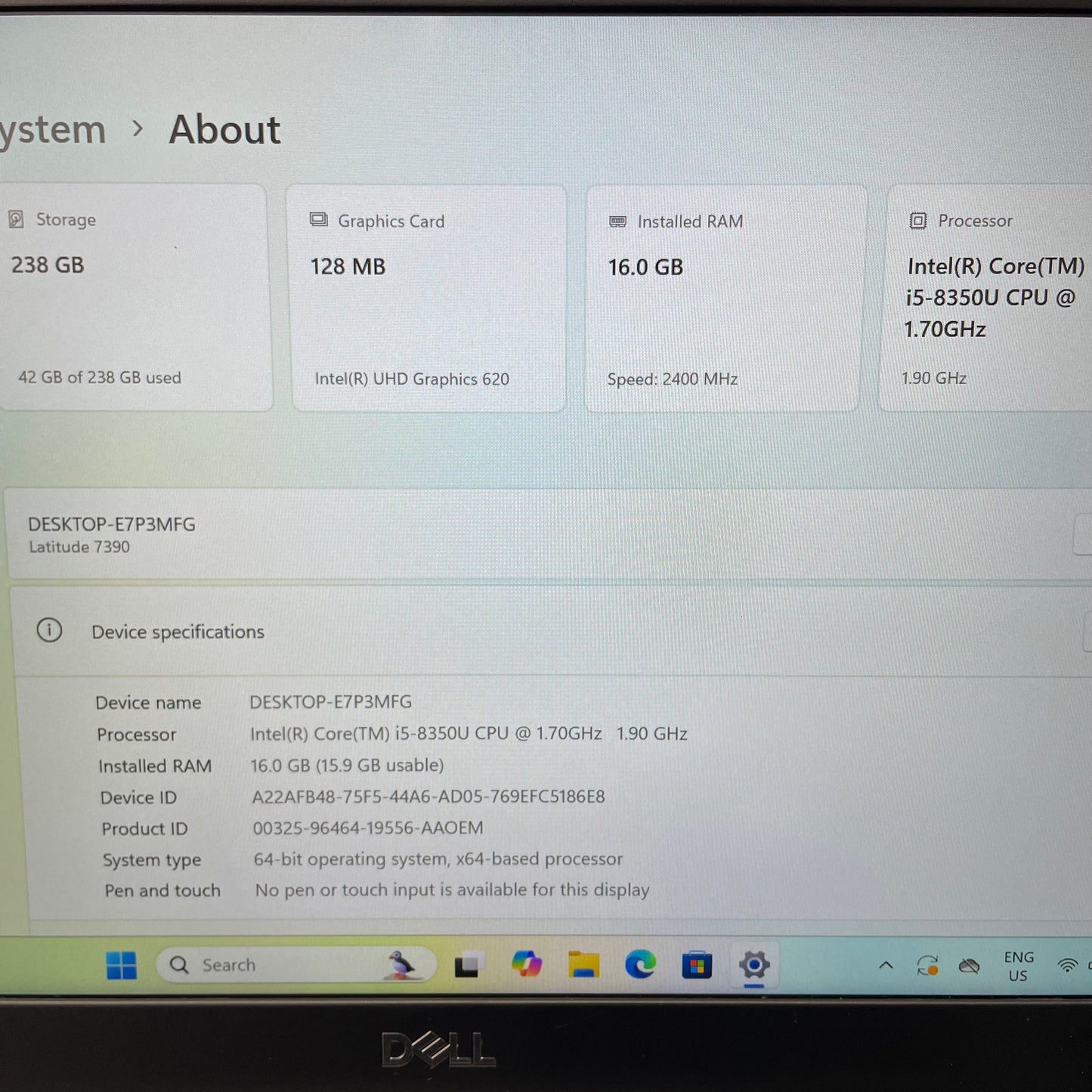
Task: Collapse the Device specifications section
Action: pyautogui.click(x=1087, y=632)
